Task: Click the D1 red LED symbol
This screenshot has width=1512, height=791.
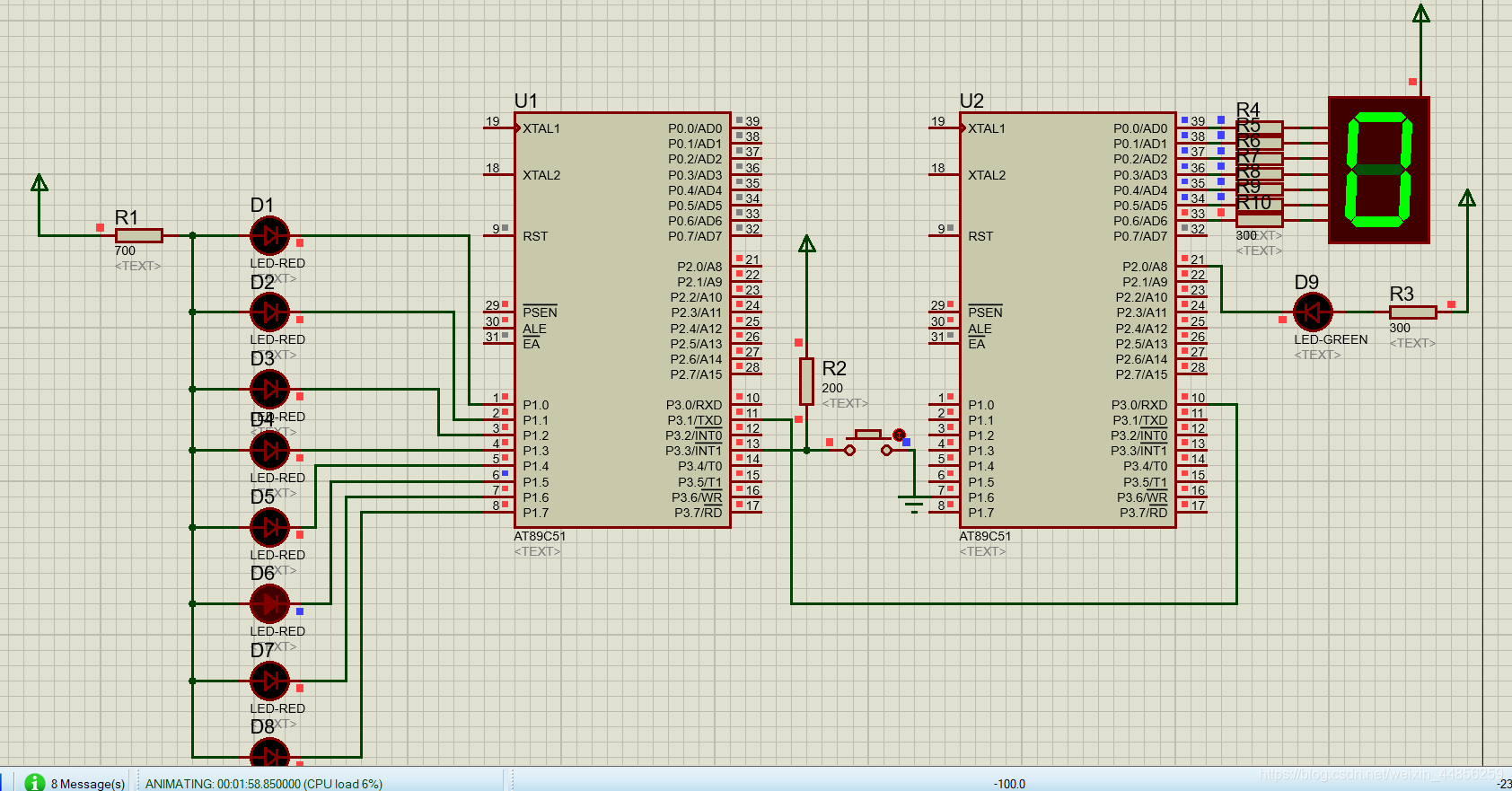Action: (269, 236)
